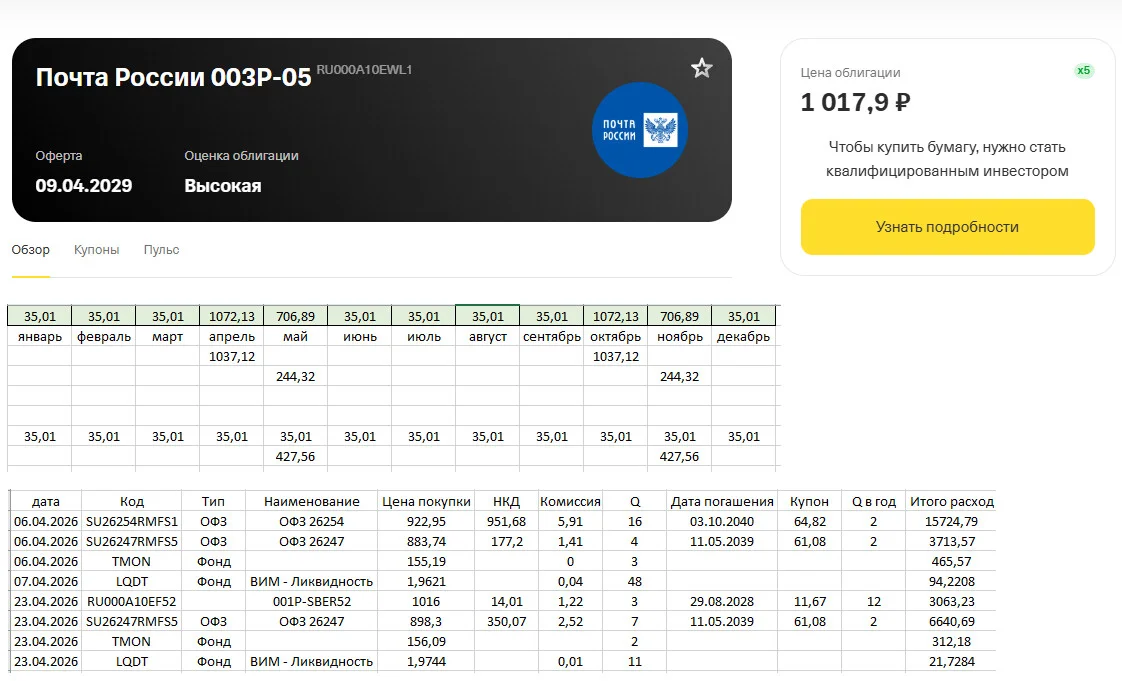The image size is (1122, 681).
Task: Click the Тип column header
Action: 213,501
